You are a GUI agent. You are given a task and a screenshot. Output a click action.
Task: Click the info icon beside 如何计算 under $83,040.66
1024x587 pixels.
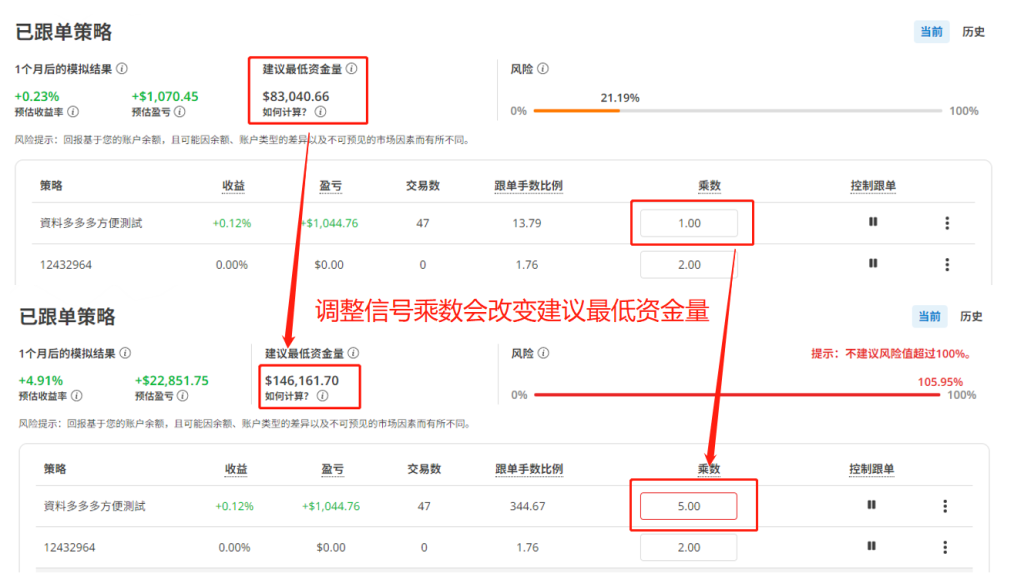320,113
